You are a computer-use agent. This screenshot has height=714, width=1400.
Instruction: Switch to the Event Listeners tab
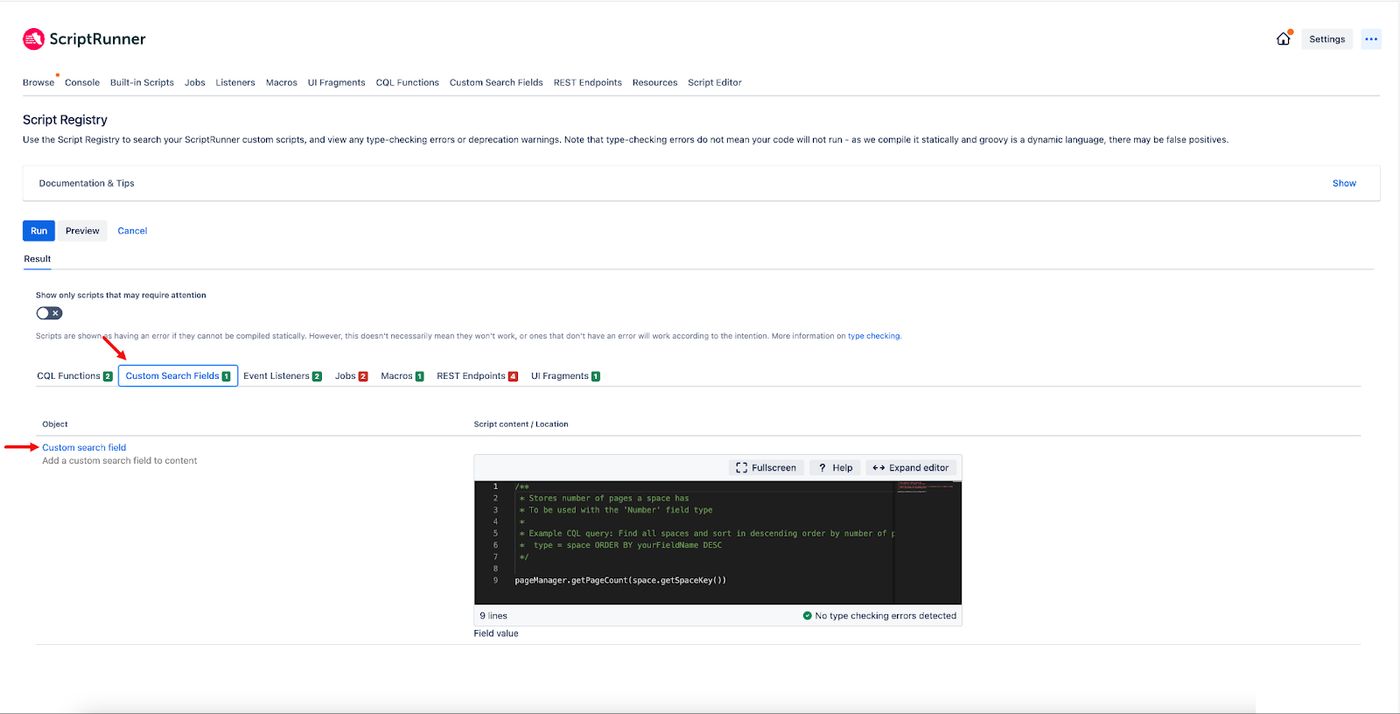coord(282,376)
